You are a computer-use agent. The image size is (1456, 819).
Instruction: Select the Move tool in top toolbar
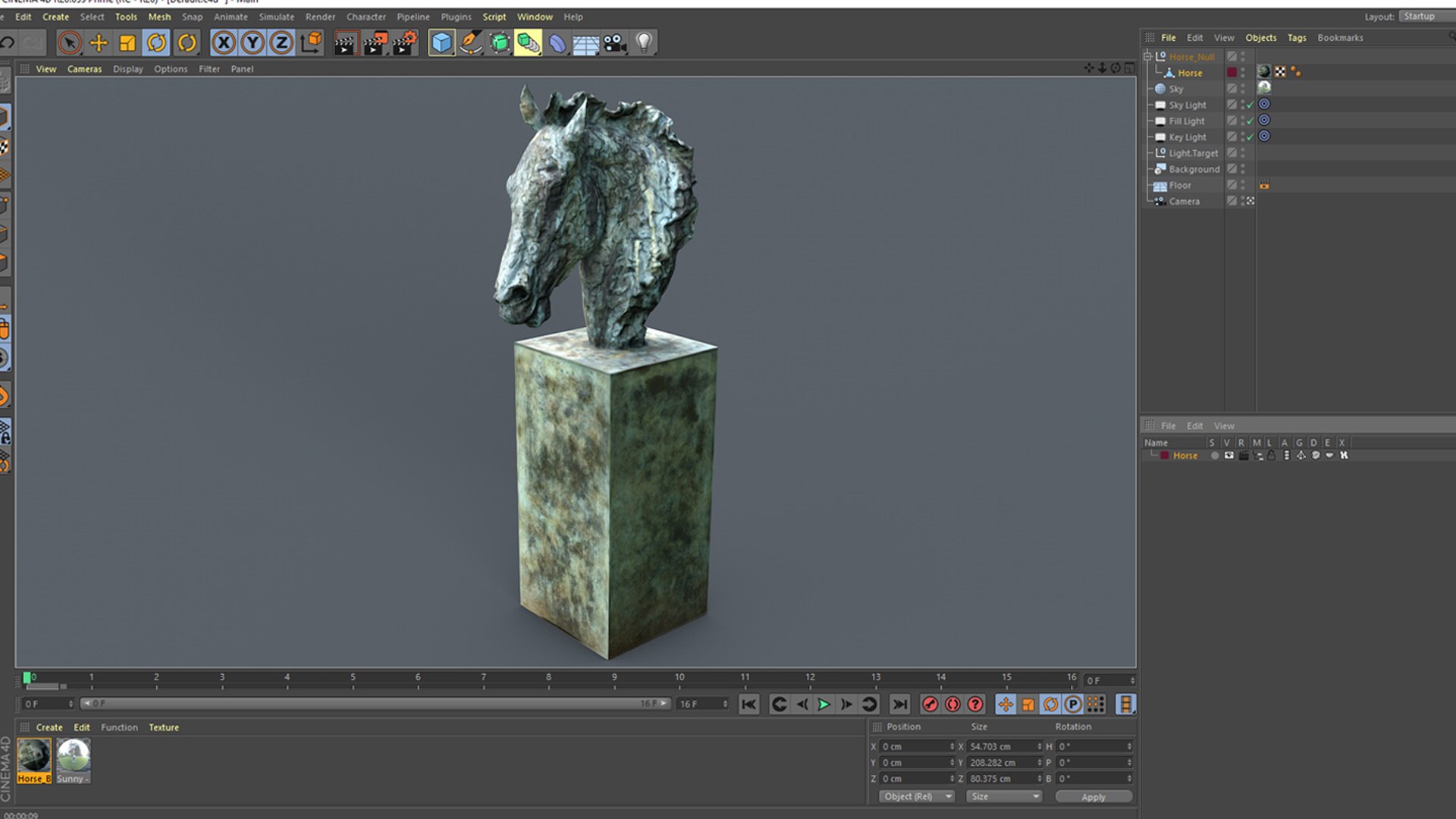tap(99, 43)
